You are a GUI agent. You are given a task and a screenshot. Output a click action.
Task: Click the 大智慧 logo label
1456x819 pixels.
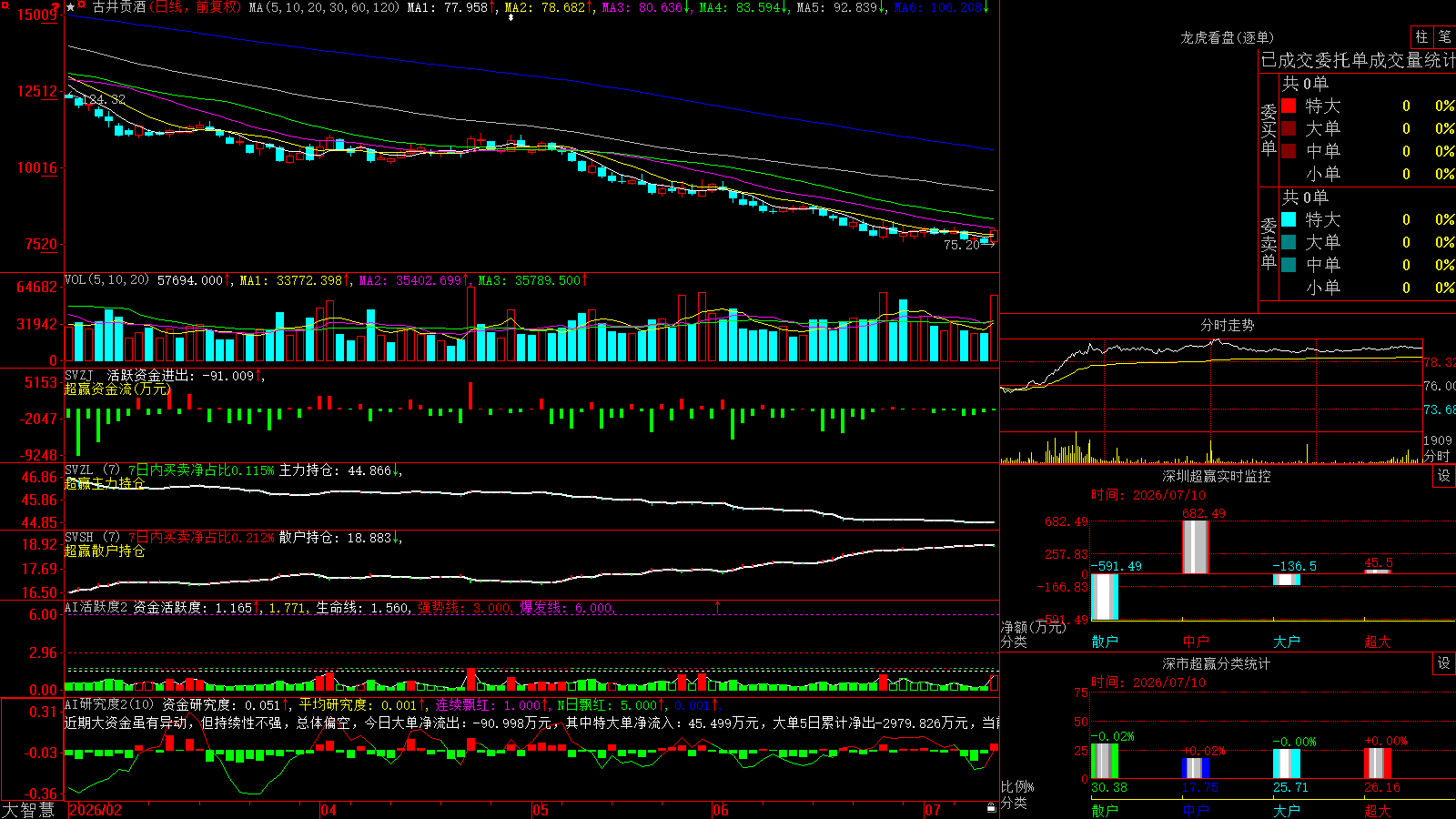pyautogui.click(x=28, y=810)
